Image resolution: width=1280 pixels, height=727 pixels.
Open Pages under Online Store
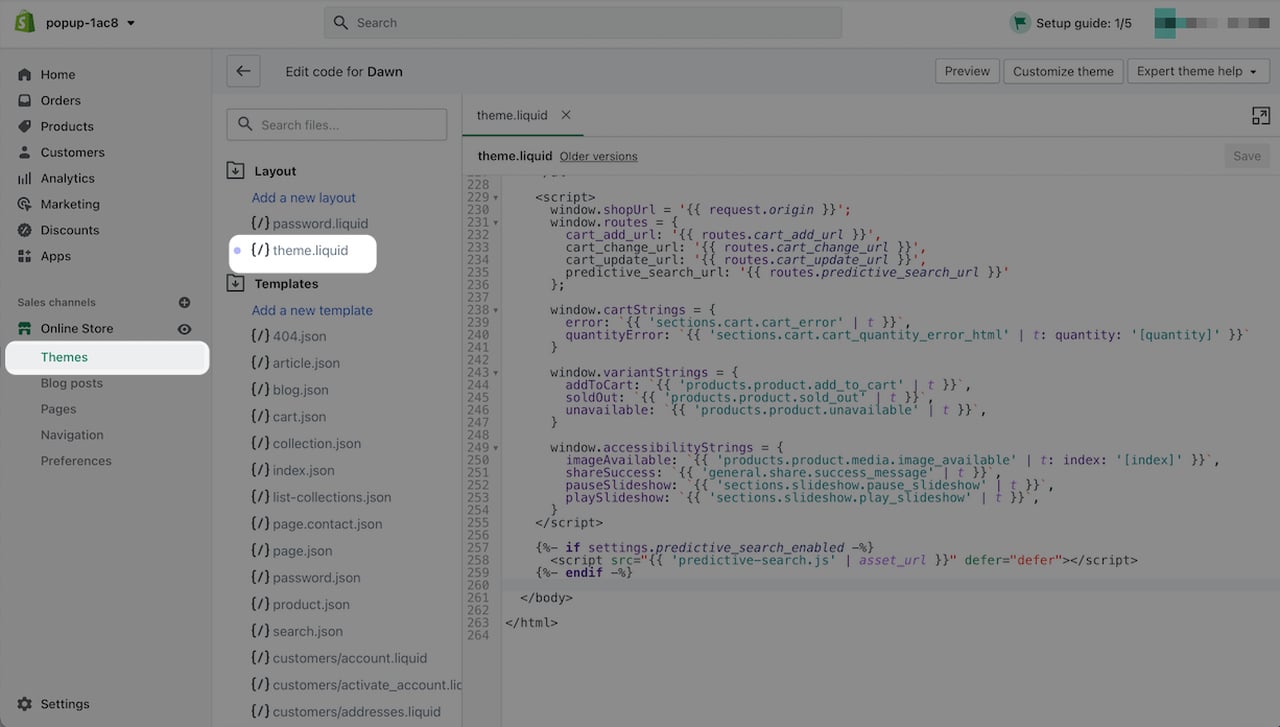tap(58, 409)
